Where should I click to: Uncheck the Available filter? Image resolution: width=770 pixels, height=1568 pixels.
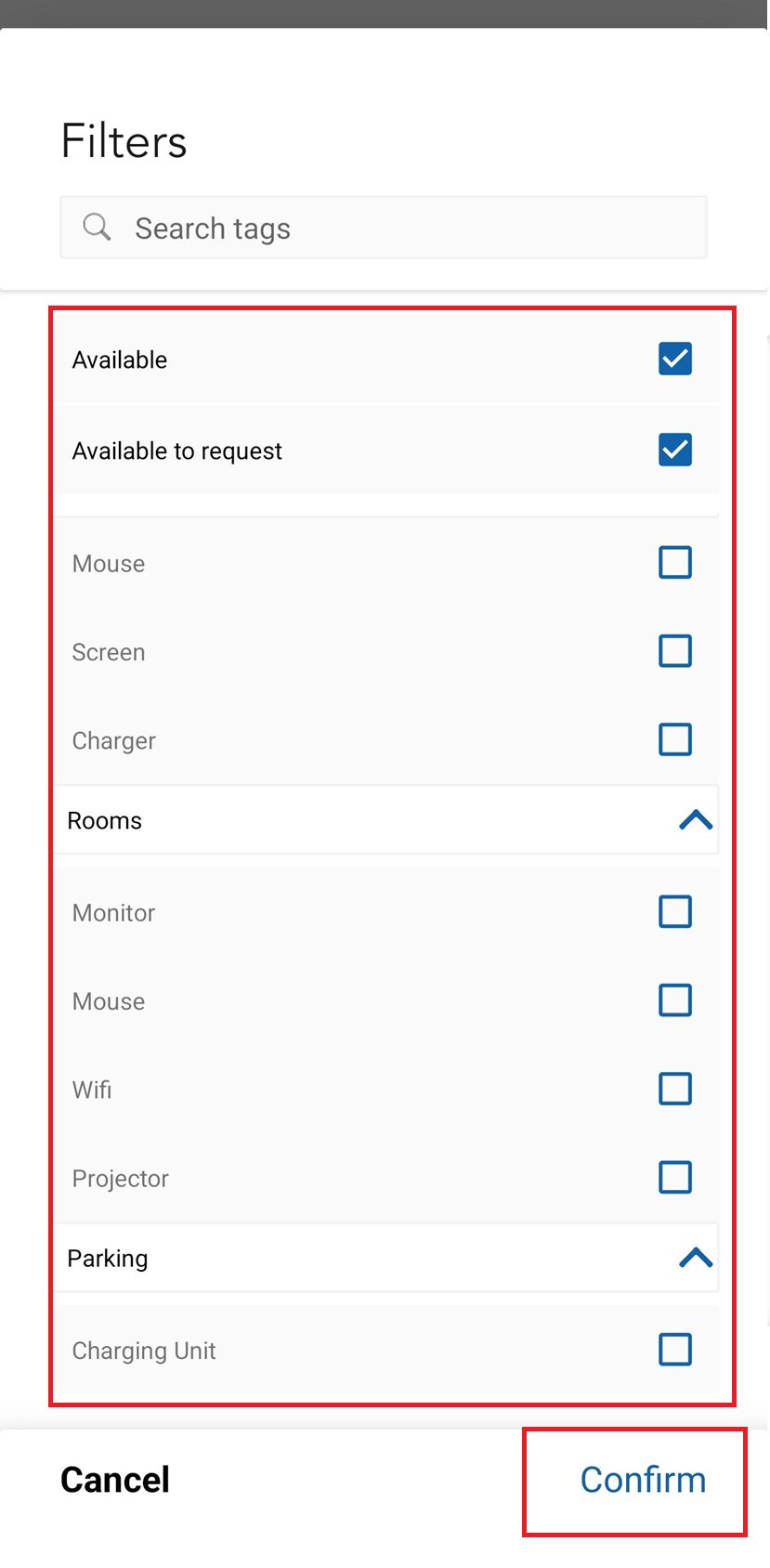tap(674, 359)
